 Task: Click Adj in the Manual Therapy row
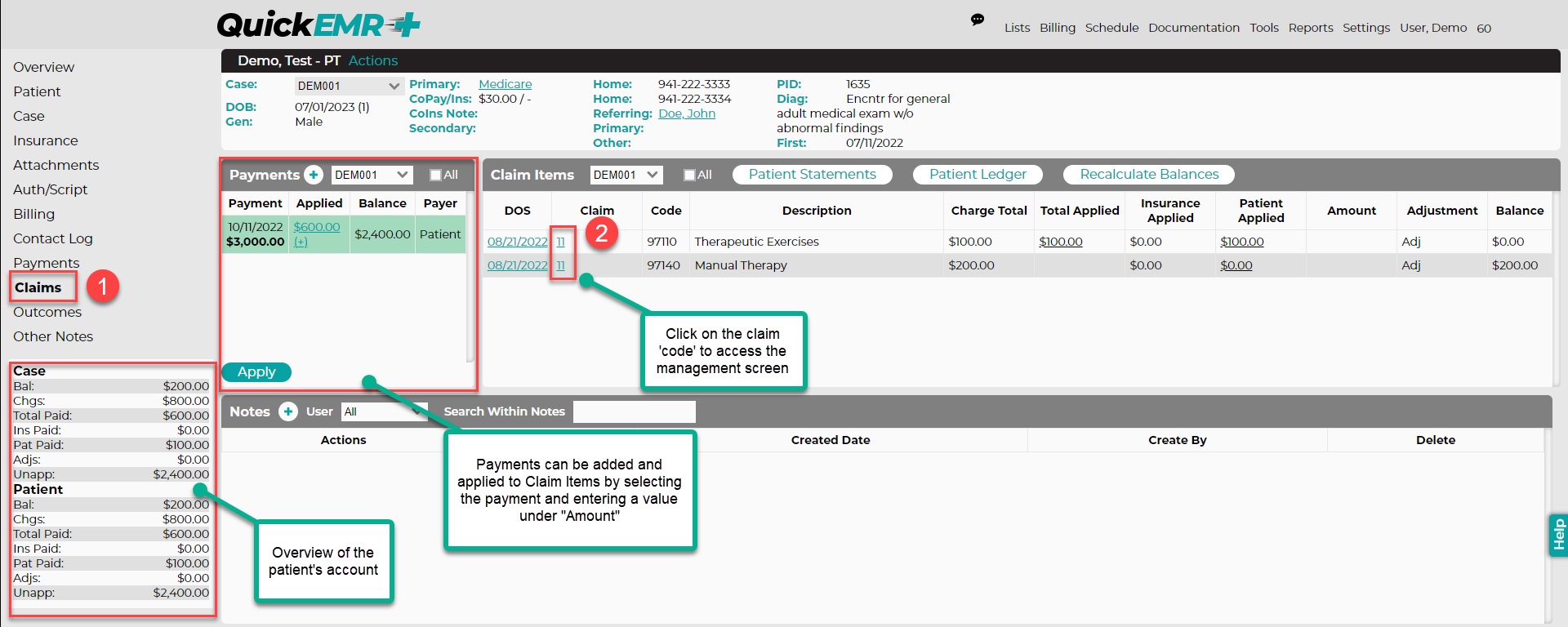[1411, 265]
